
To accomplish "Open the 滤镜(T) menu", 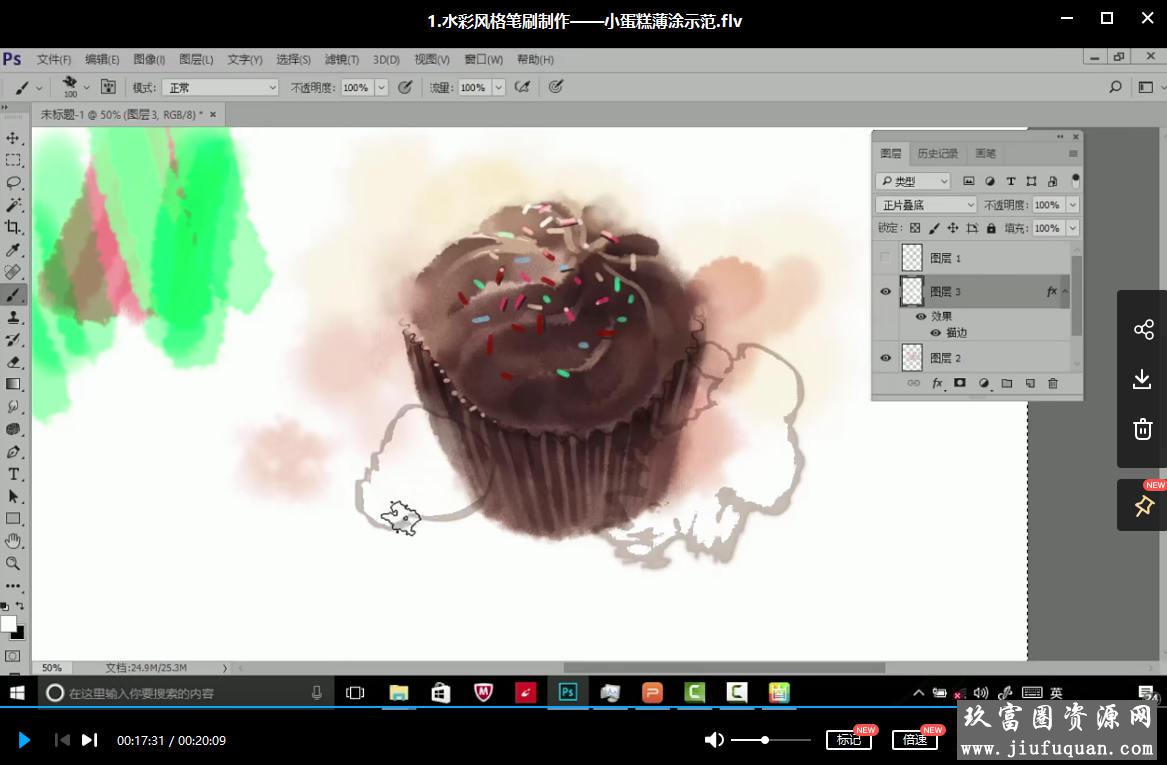I will click(342, 60).
